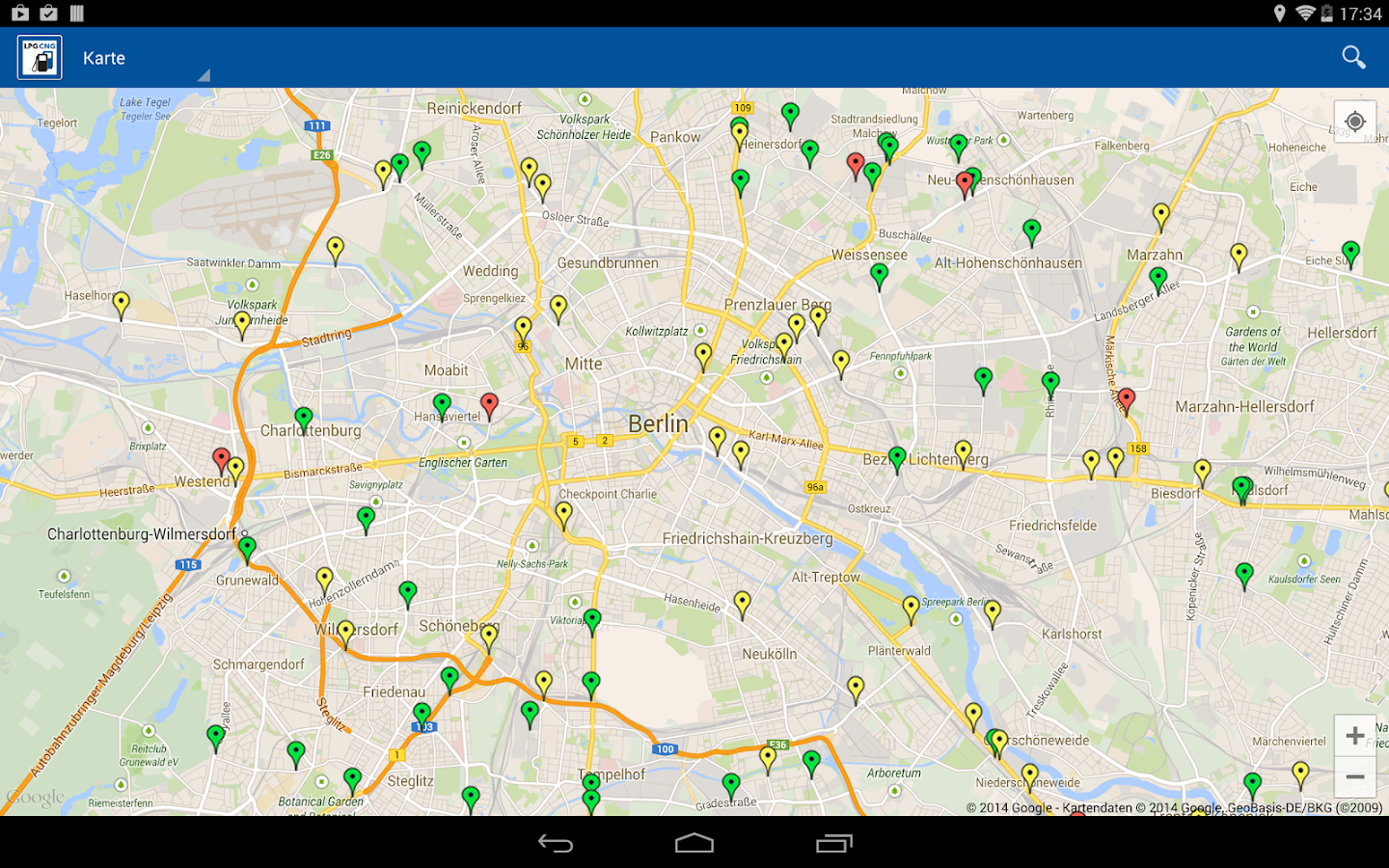Screen dimensions: 1389x868
Task: Tap the Play Store notification icon
Action: [x=19, y=14]
